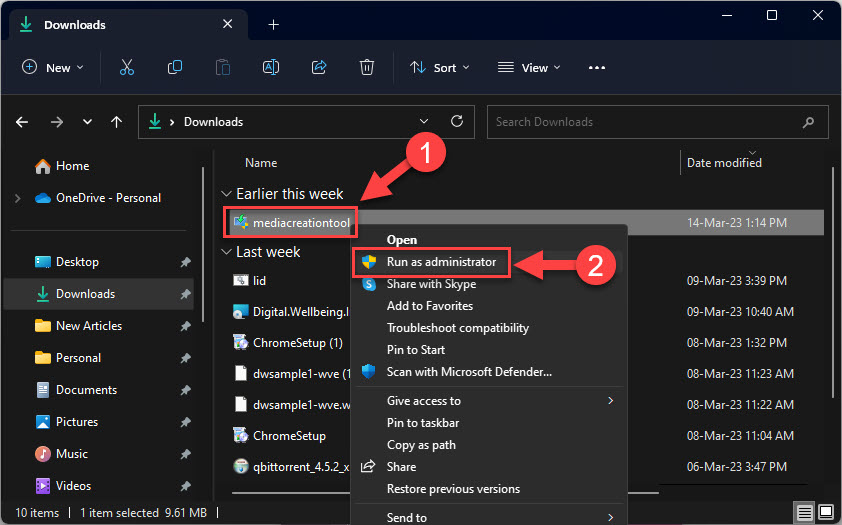842x525 pixels.
Task: Go up one folder level arrow
Action: tap(116, 122)
